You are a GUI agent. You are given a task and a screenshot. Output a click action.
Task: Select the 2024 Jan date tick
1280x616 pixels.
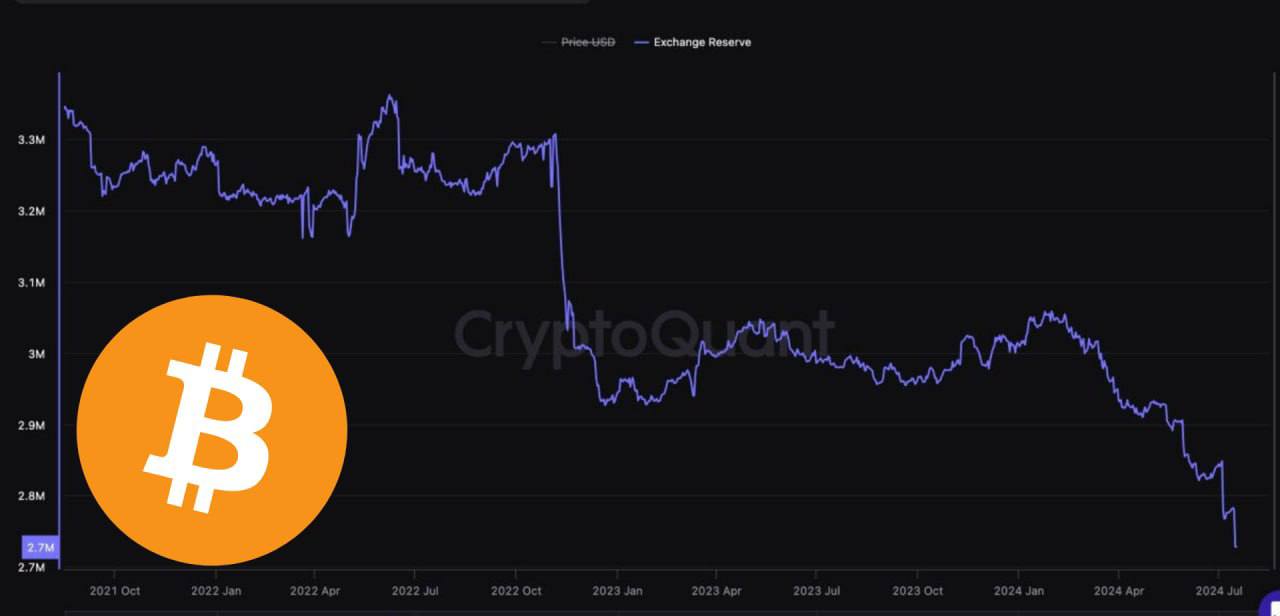1019,590
